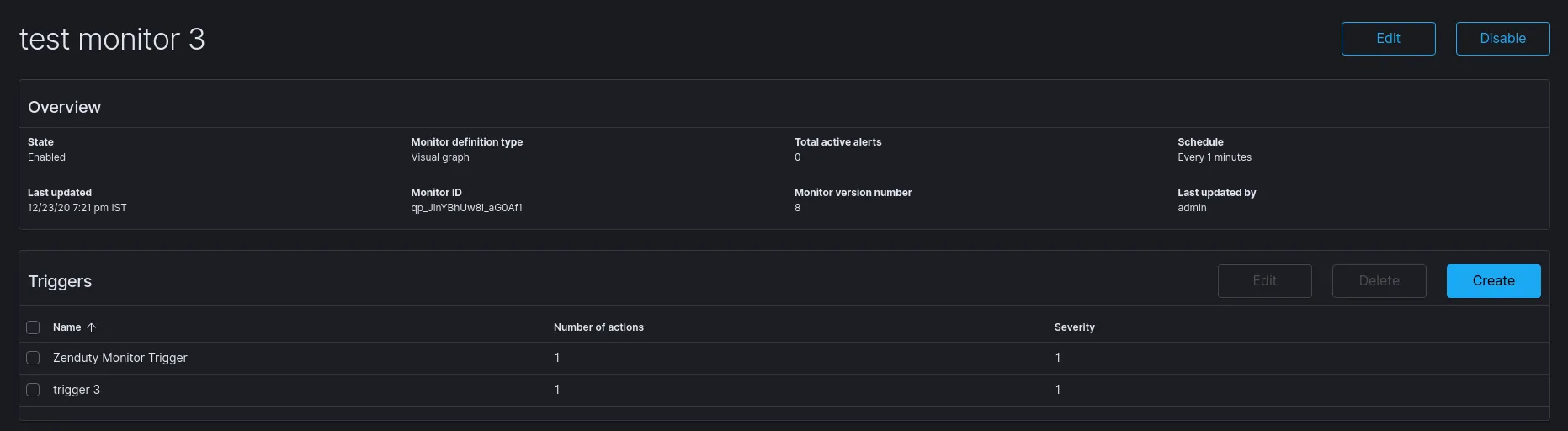
Task: Click the Triggers section heading
Action: click(60, 281)
